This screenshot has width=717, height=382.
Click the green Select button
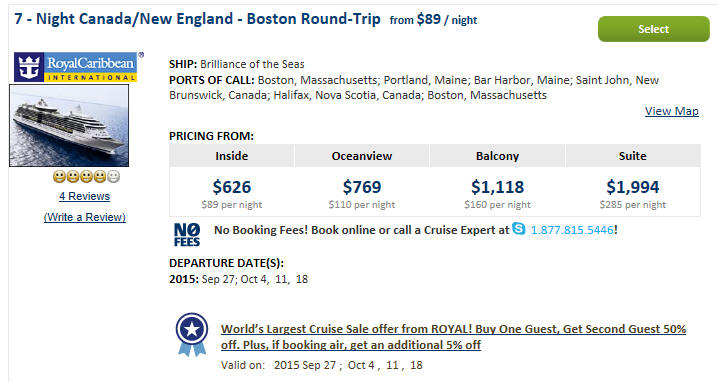coord(653,29)
